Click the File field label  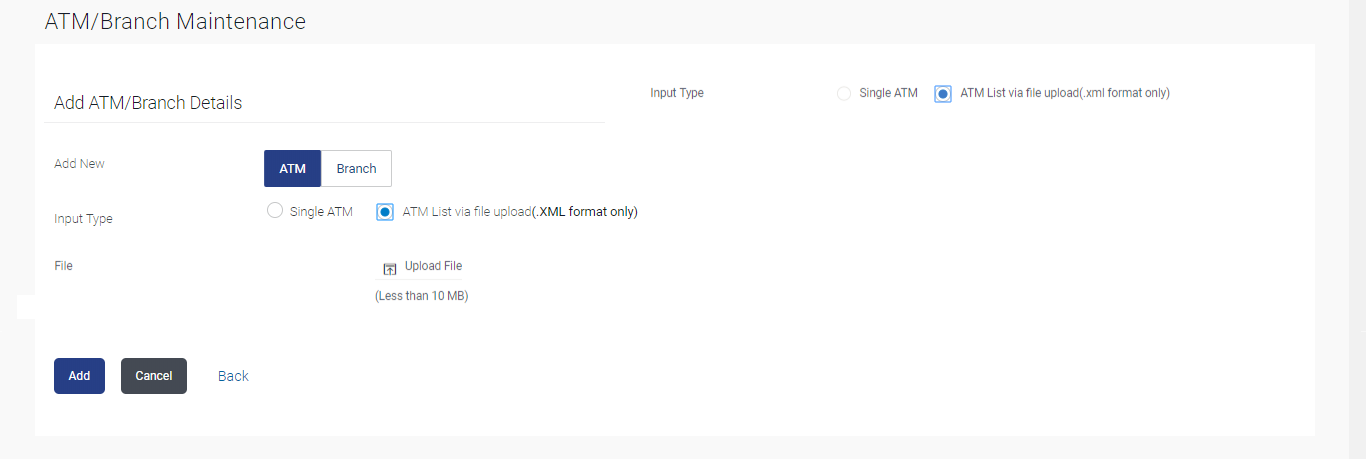click(63, 266)
